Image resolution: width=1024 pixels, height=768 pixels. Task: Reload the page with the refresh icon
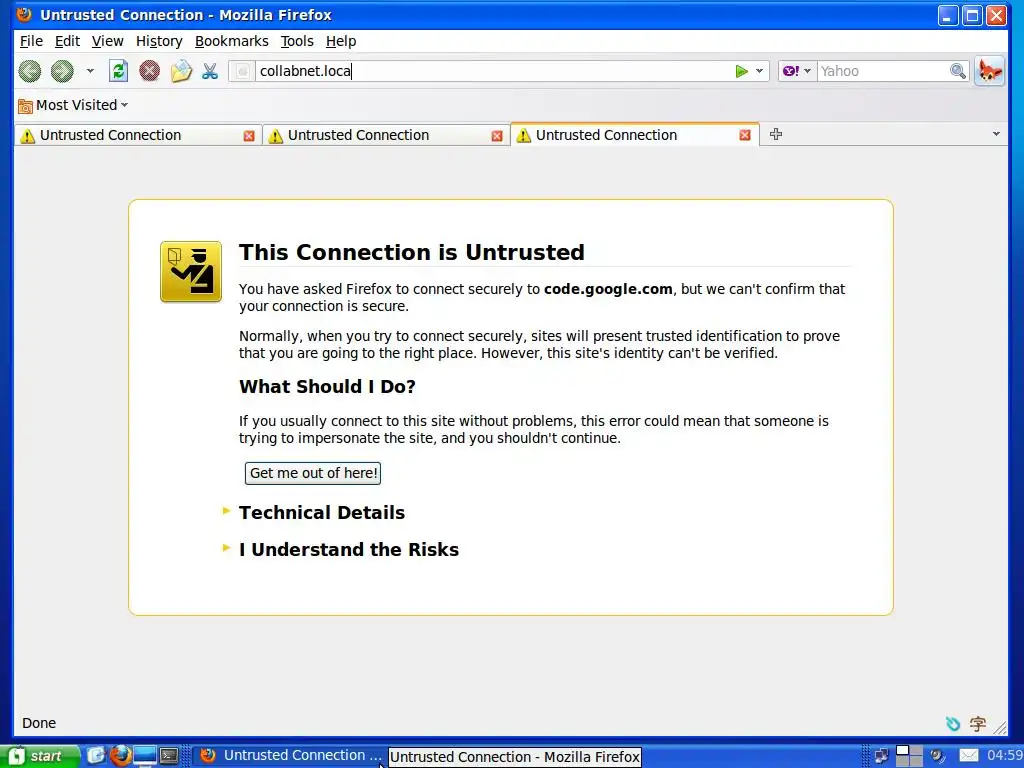click(118, 71)
